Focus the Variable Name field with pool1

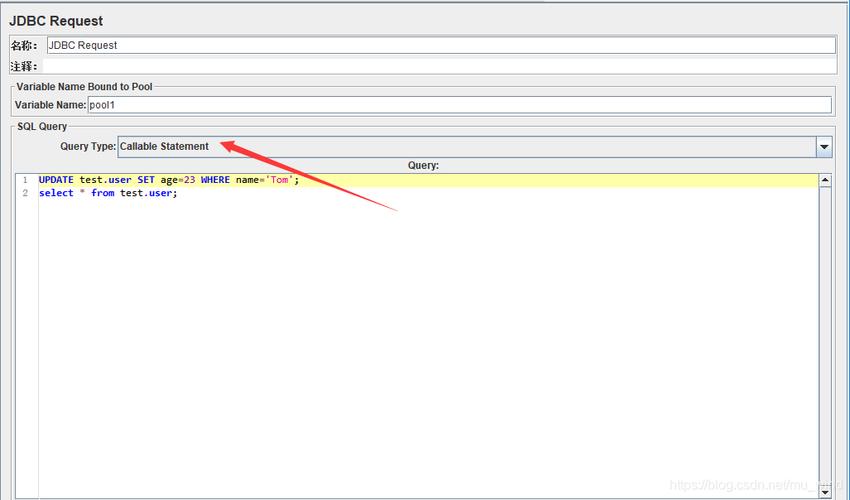click(459, 105)
